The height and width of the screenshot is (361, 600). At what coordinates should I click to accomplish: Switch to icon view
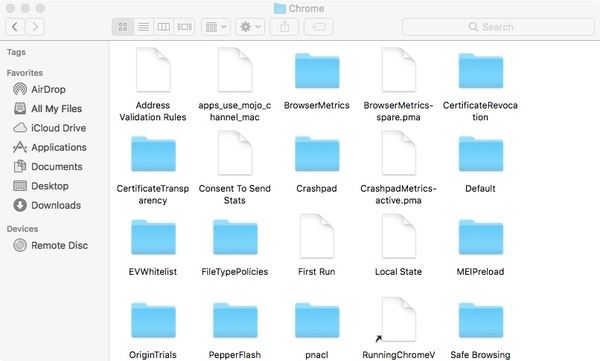(x=123, y=27)
